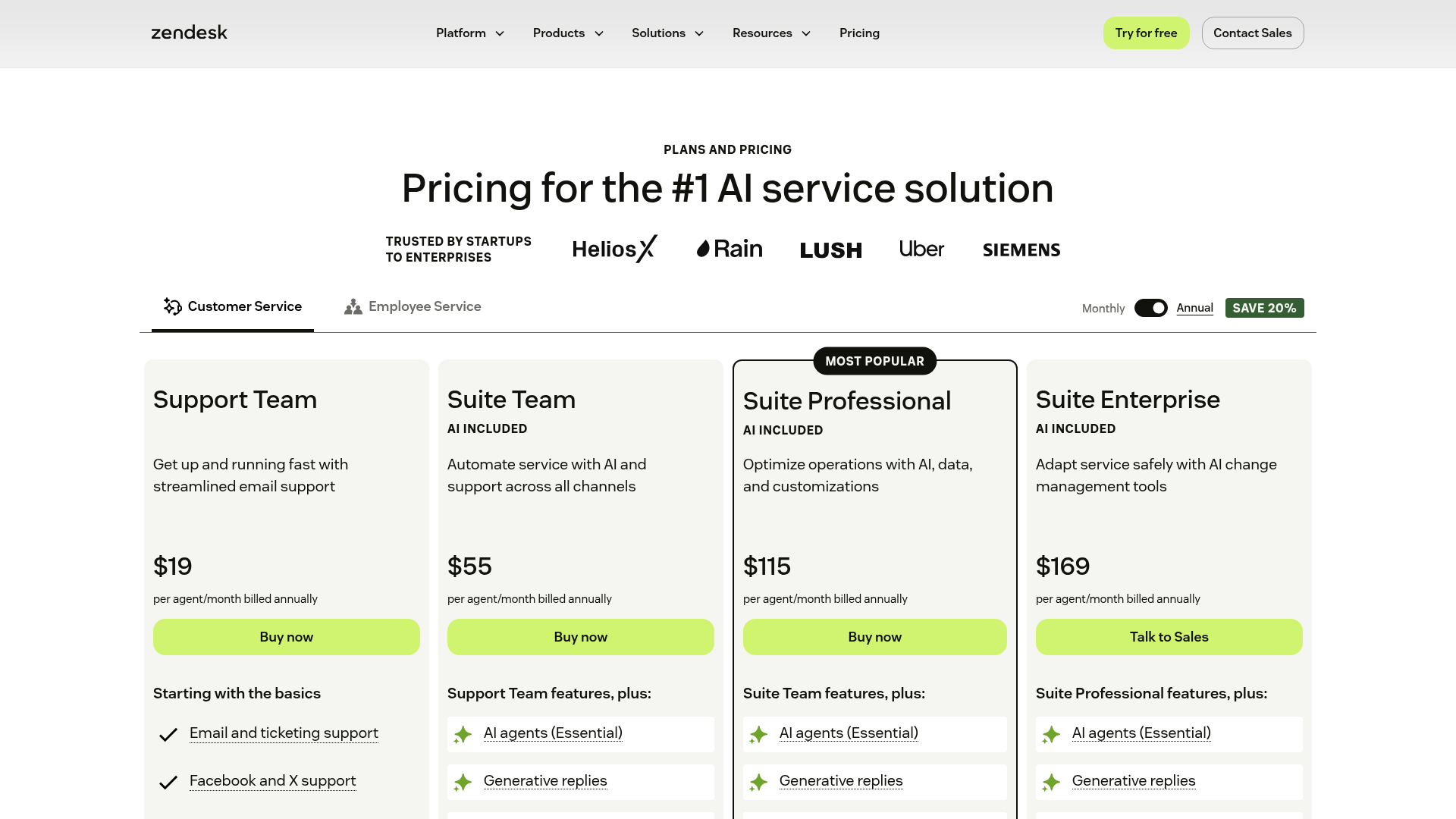Click the Support Team plan title
Screen dimensions: 1456x819
(x=235, y=400)
